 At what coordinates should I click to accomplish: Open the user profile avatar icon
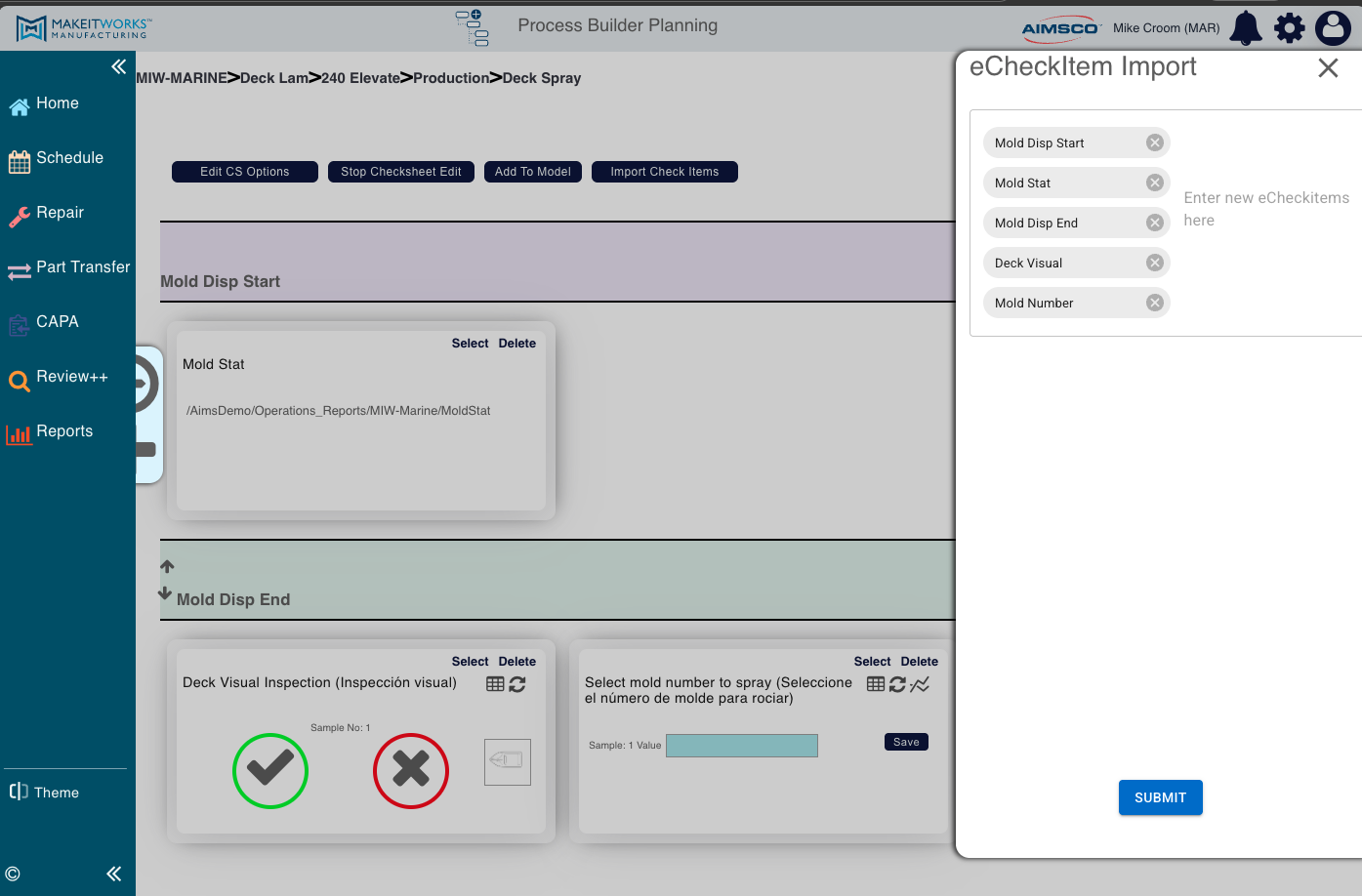pyautogui.click(x=1333, y=28)
